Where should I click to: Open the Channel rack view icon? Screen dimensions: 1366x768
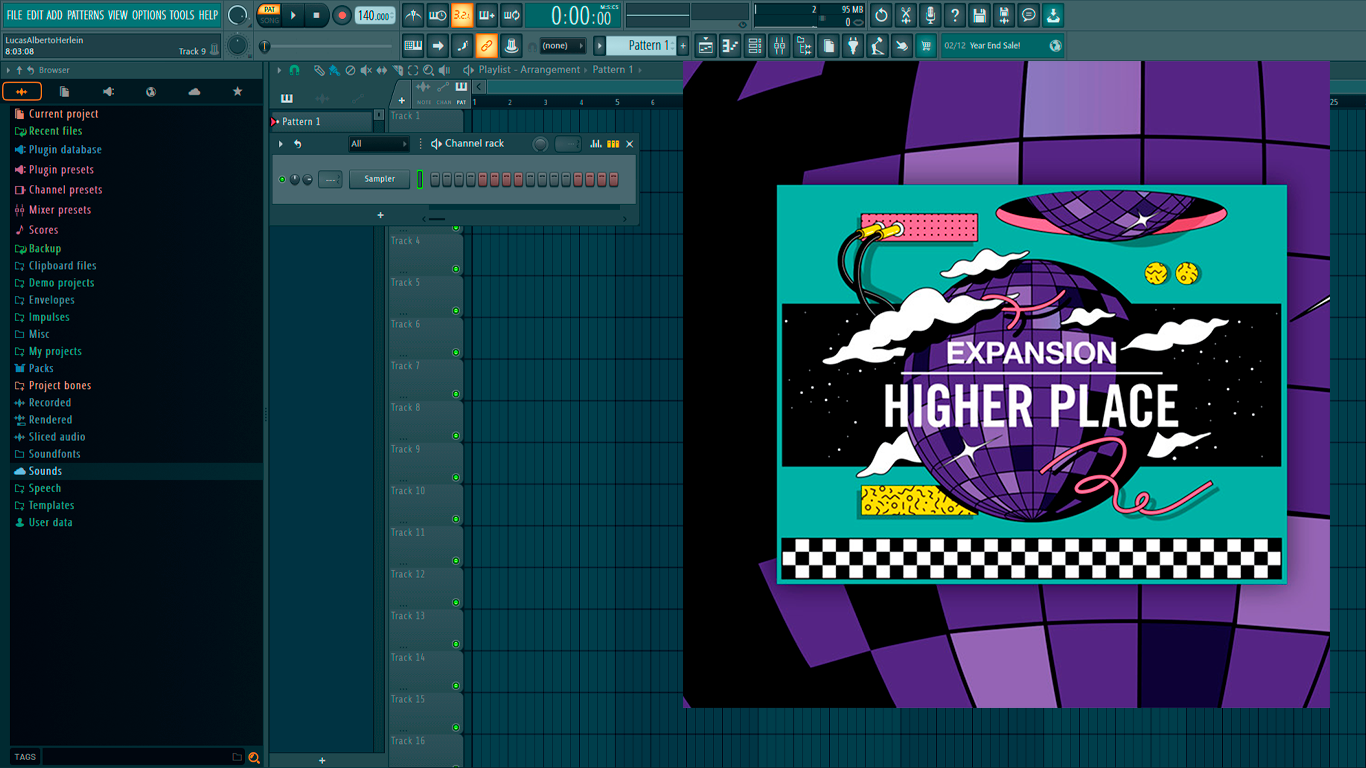coord(755,45)
